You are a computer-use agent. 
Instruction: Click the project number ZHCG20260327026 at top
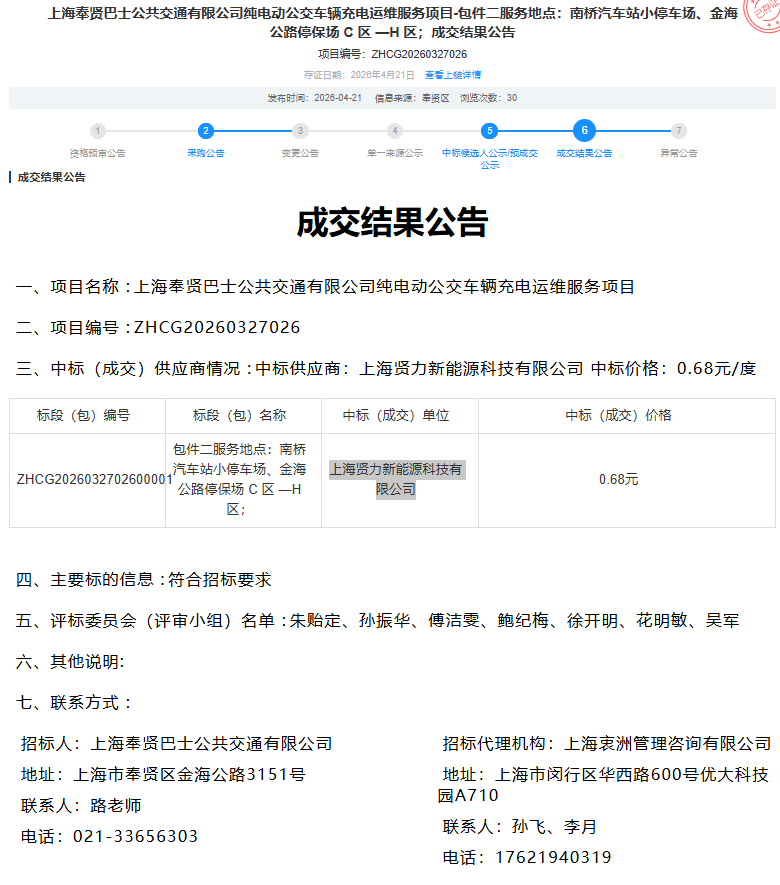[x=418, y=54]
